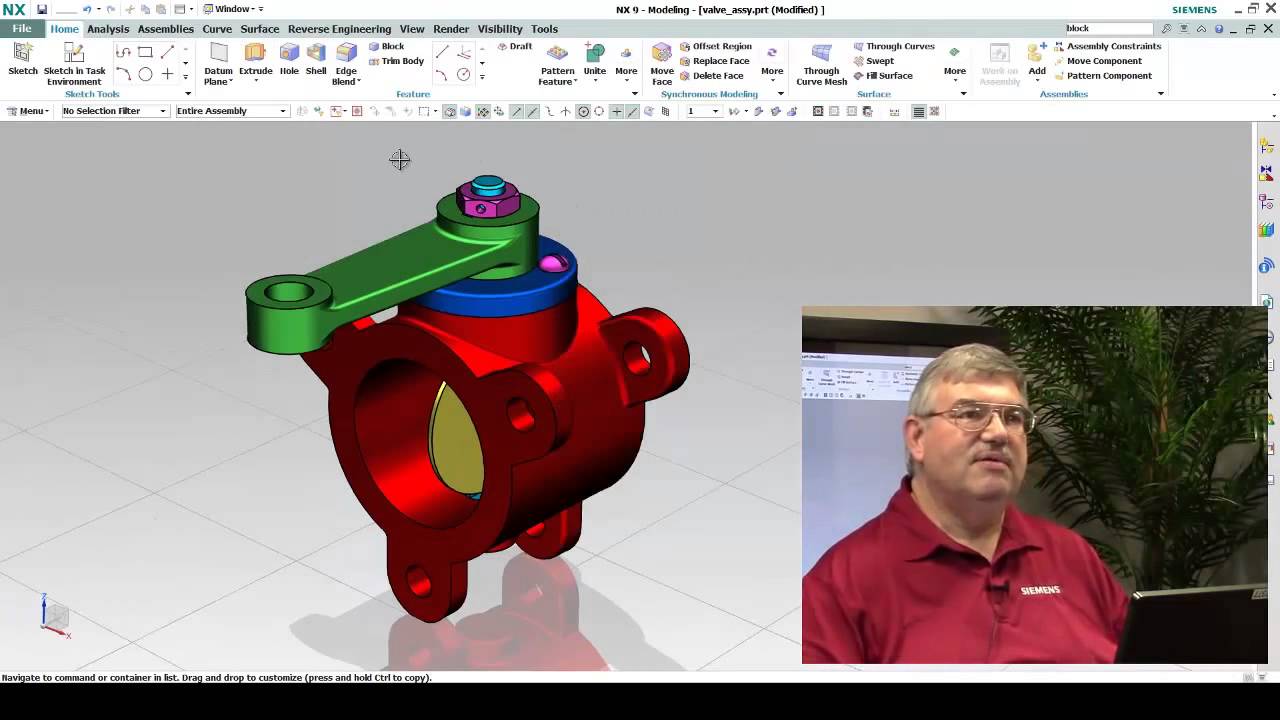
Task: Open the Window dropdown in title bar
Action: [233, 9]
